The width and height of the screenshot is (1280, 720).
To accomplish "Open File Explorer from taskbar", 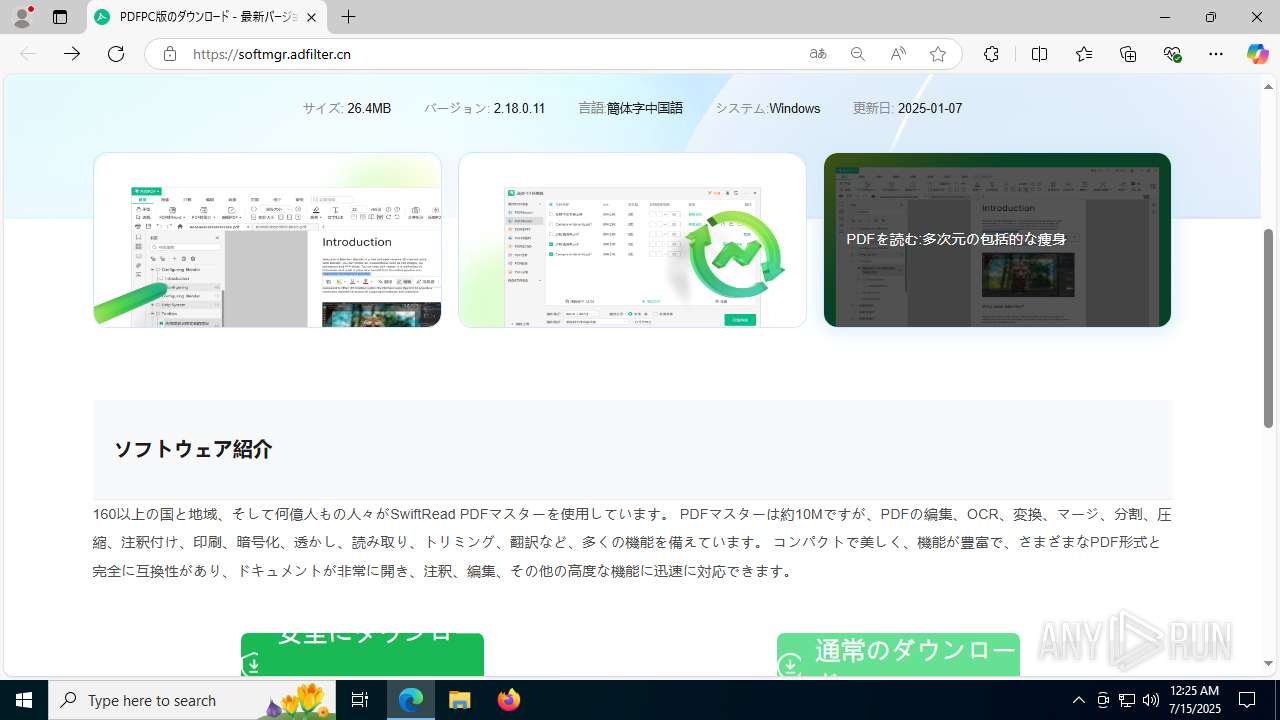I will pos(459,700).
